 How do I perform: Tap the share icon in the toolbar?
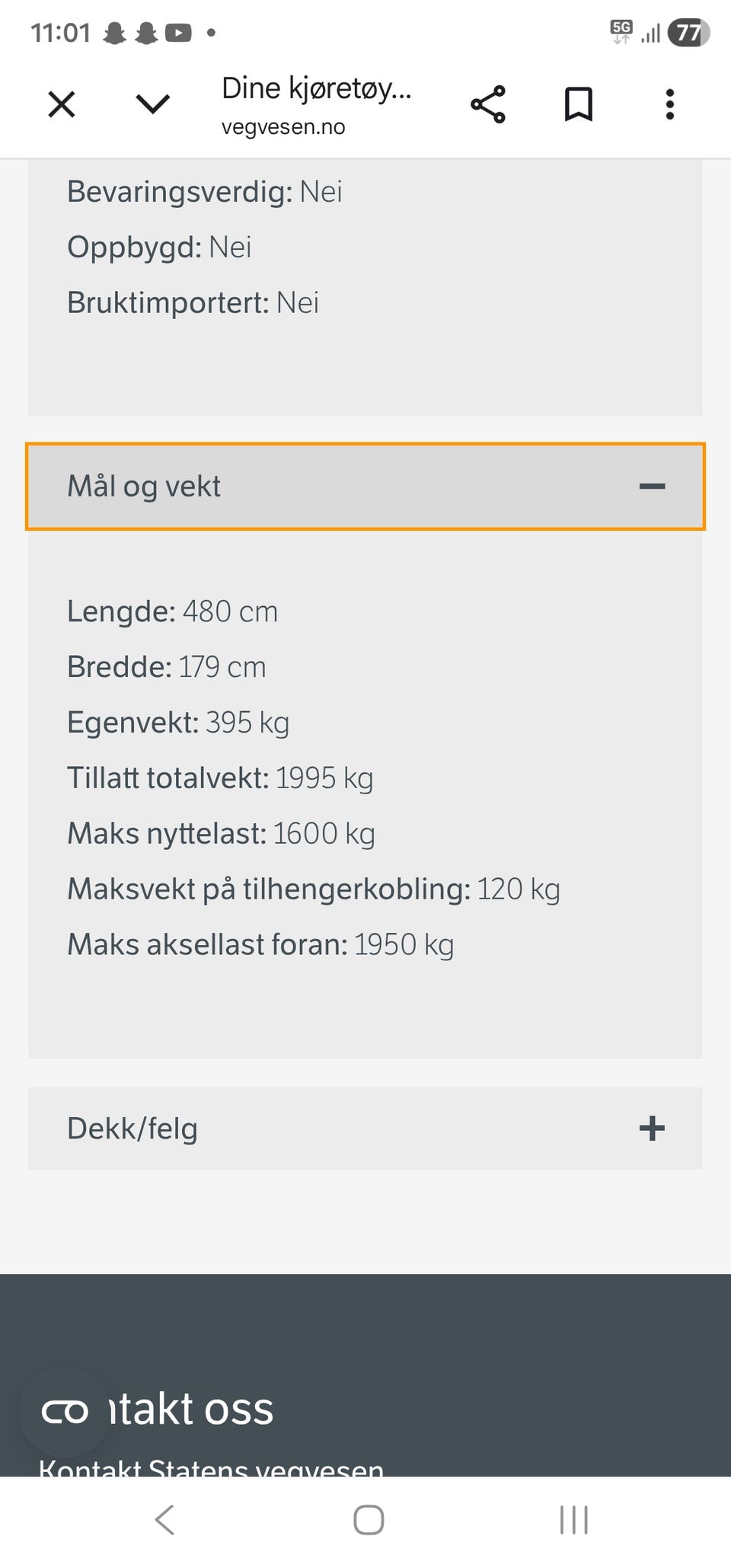pos(487,104)
